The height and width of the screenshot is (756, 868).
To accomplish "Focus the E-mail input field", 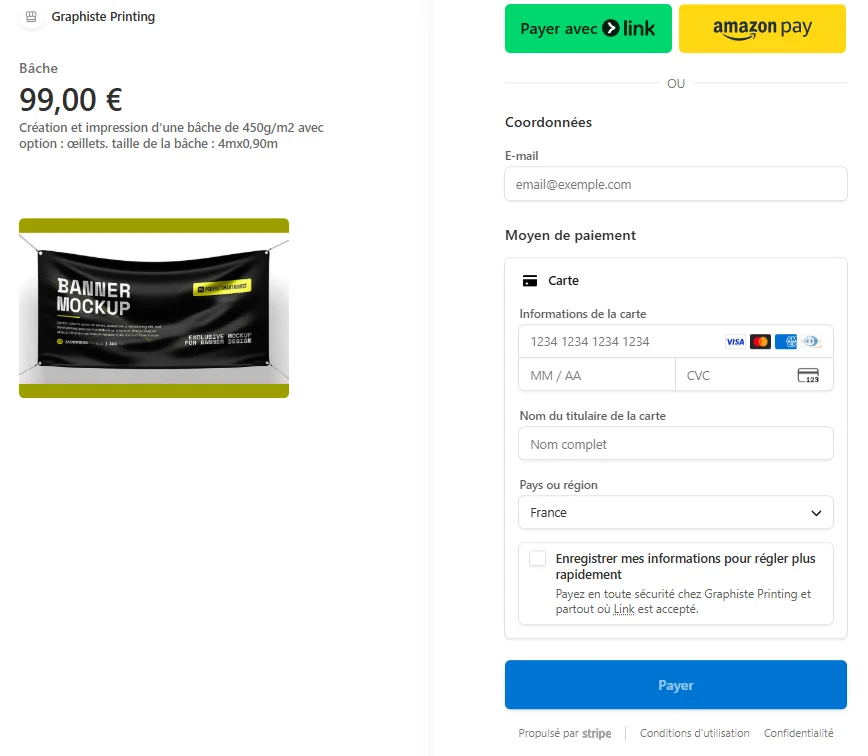I will point(675,184).
